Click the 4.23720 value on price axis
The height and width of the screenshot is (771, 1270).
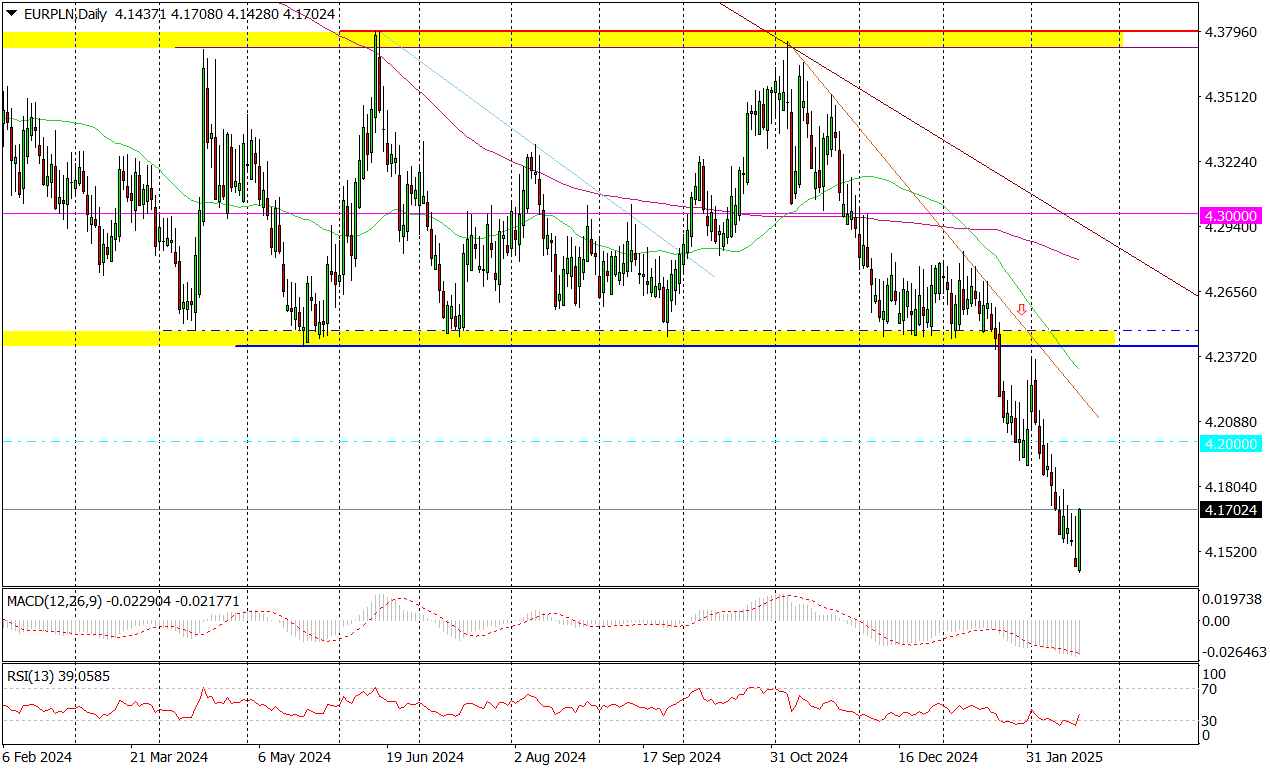point(1231,357)
